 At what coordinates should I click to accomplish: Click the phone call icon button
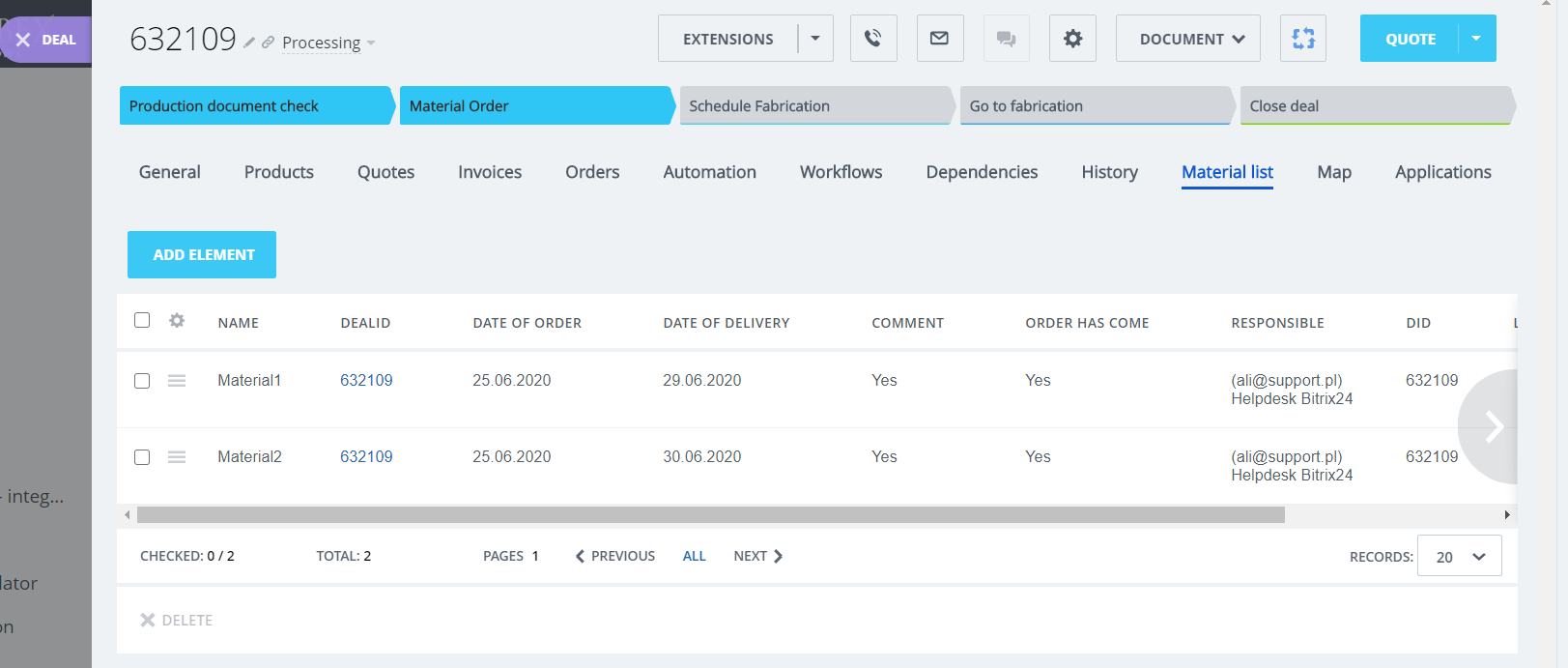[x=873, y=39]
